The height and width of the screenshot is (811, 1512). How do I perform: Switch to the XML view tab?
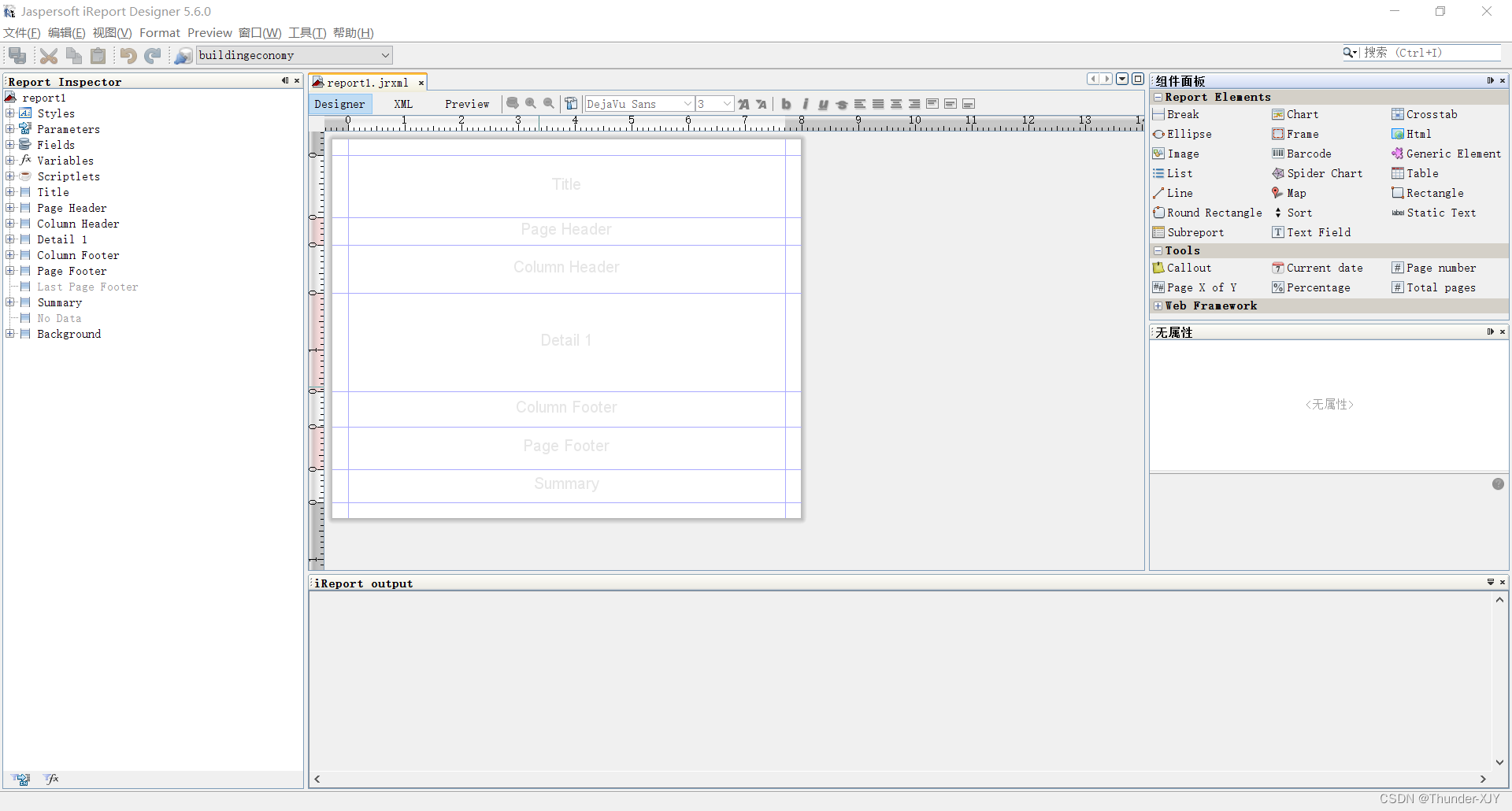[403, 104]
